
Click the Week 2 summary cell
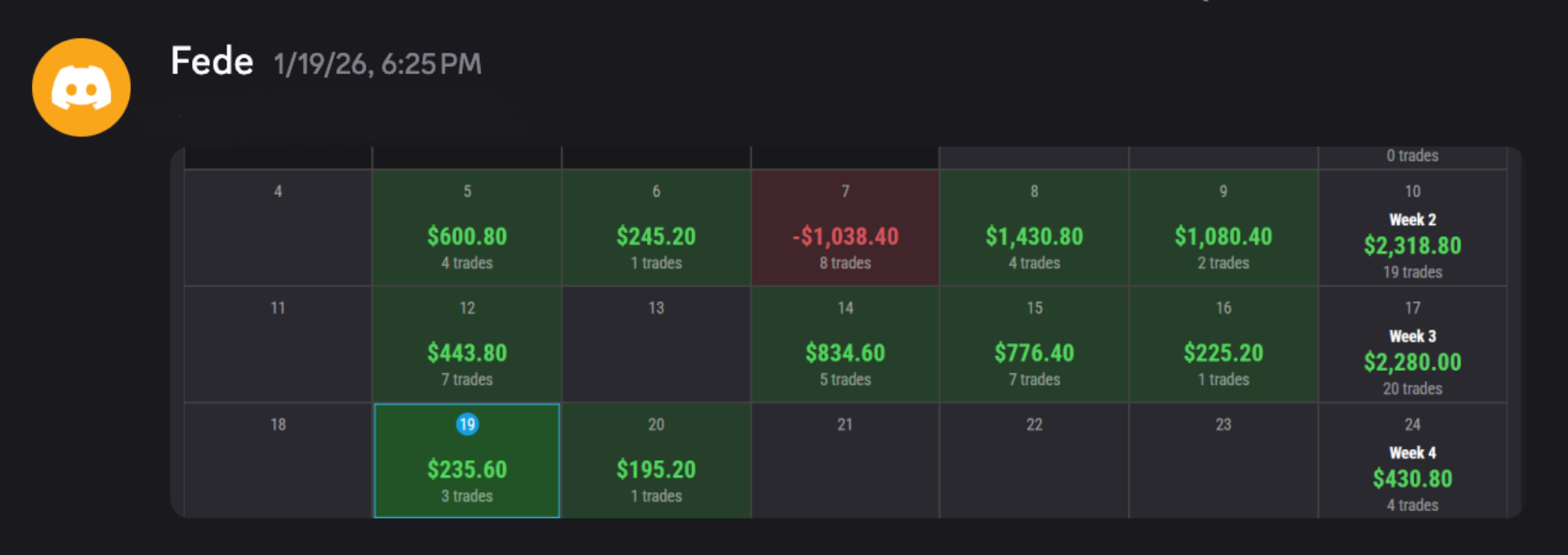tap(1412, 228)
